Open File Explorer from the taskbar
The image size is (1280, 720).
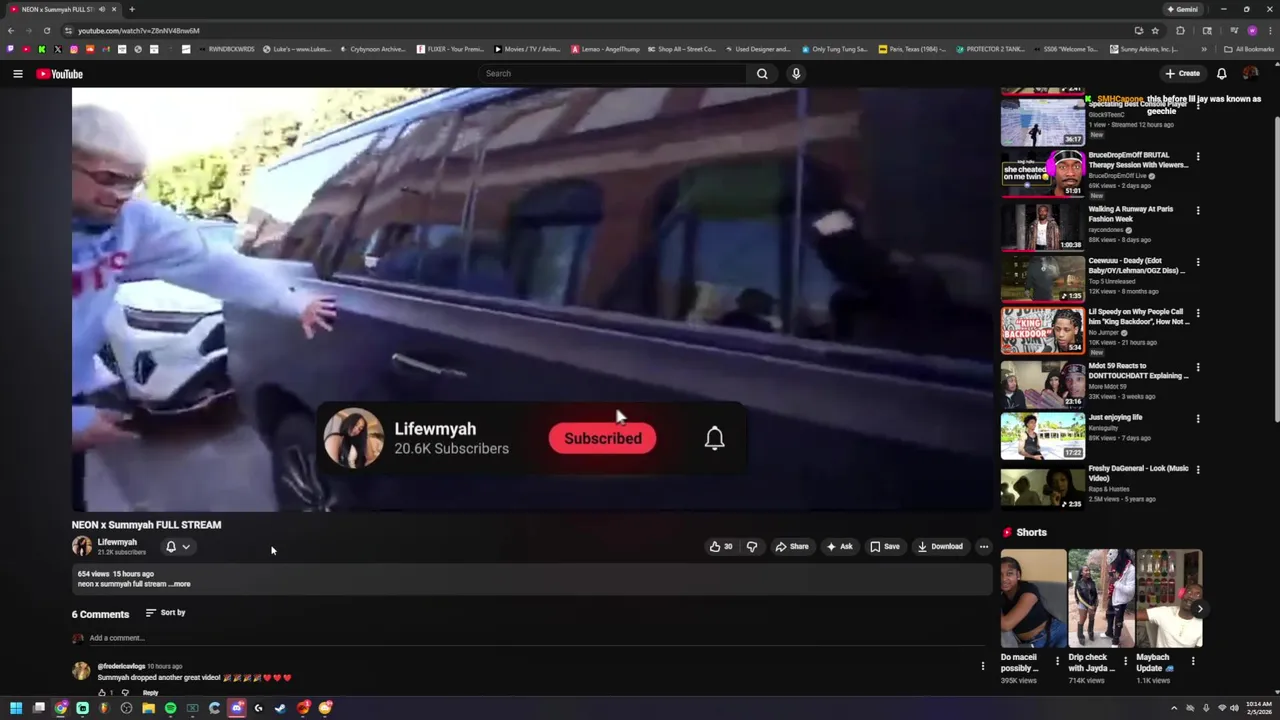tap(148, 708)
